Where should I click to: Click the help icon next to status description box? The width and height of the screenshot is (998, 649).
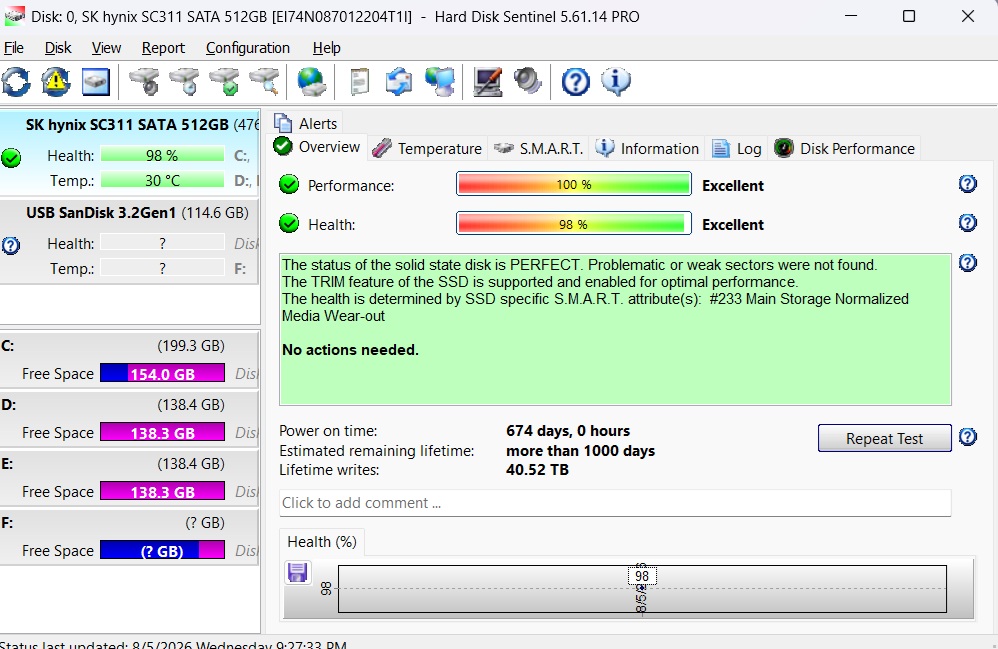[967, 263]
